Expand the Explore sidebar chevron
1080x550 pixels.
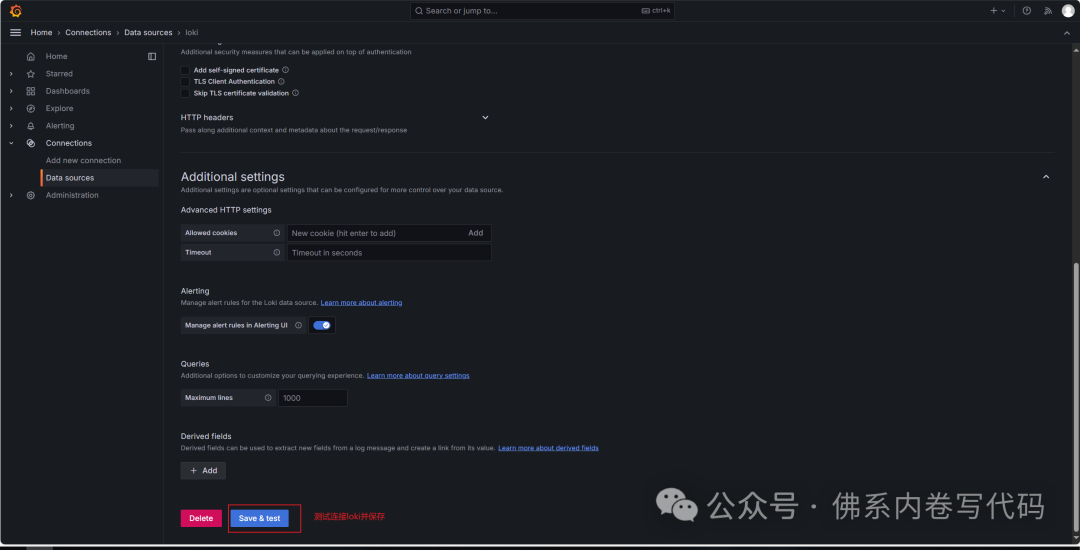[11, 108]
